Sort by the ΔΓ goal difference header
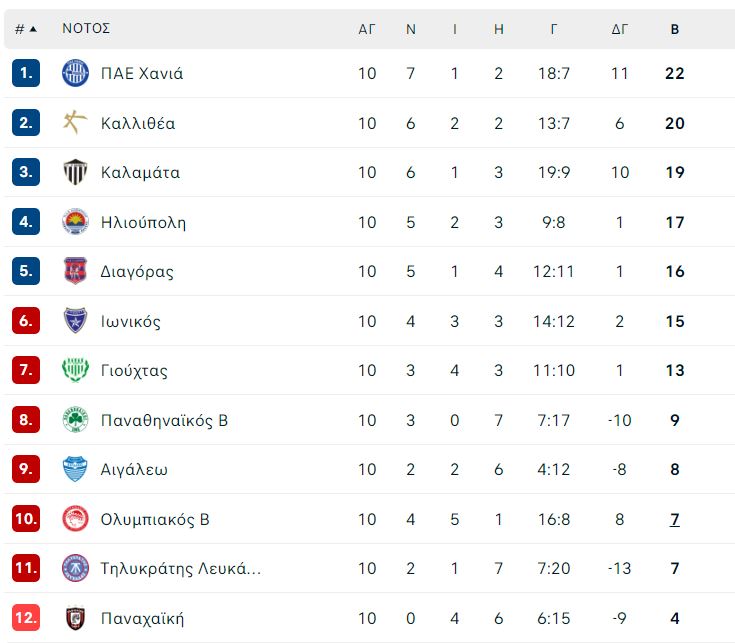Image resolution: width=735 pixels, height=643 pixels. click(x=619, y=29)
